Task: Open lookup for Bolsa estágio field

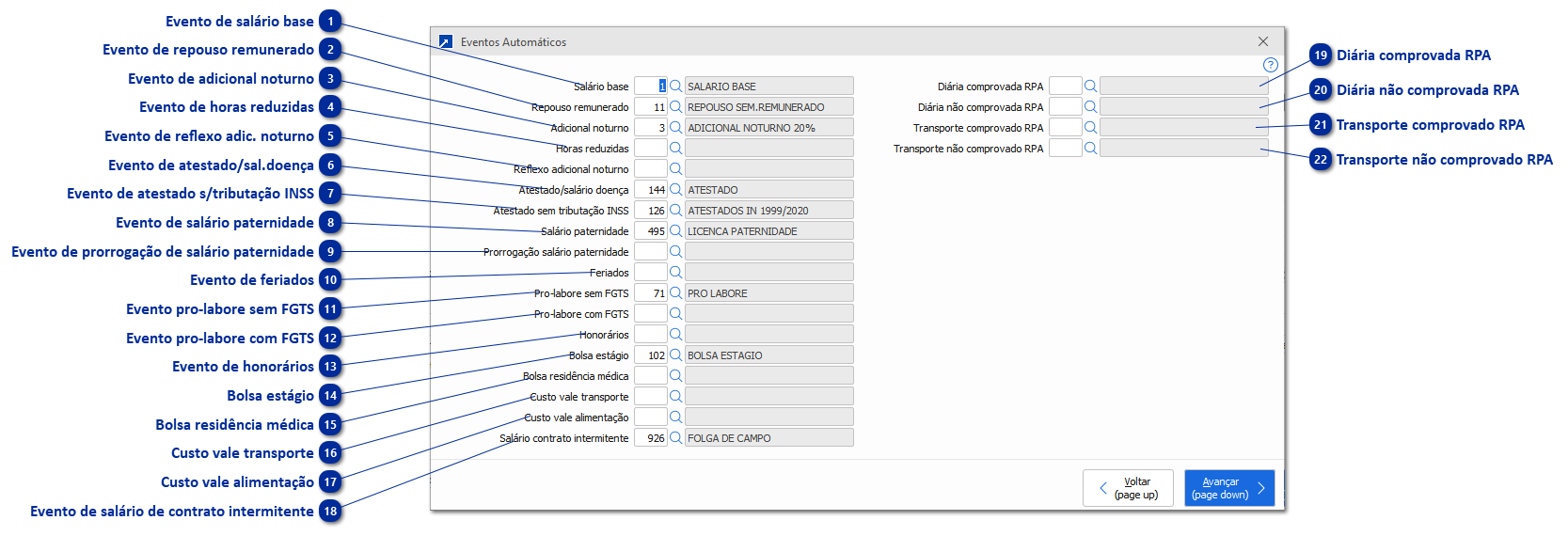Action: coord(675,355)
